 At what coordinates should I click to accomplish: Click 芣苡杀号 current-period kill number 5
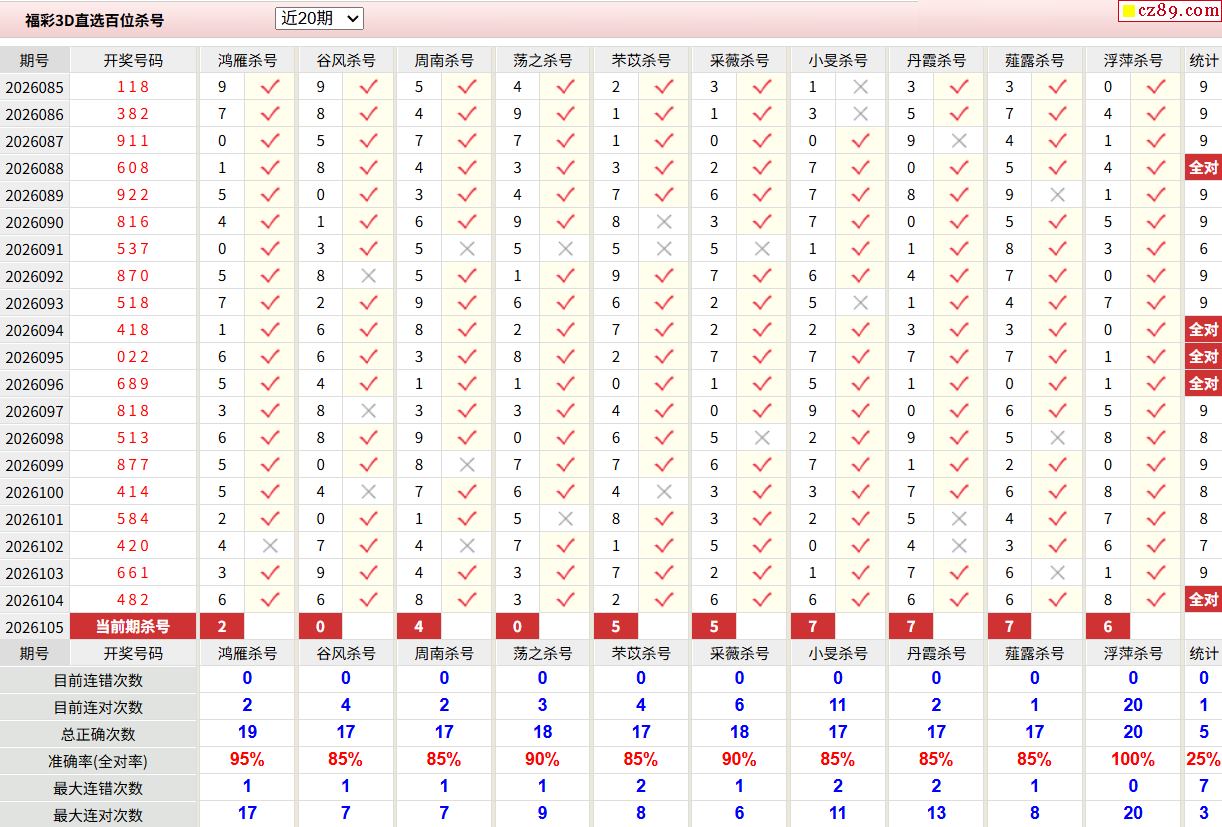[616, 627]
